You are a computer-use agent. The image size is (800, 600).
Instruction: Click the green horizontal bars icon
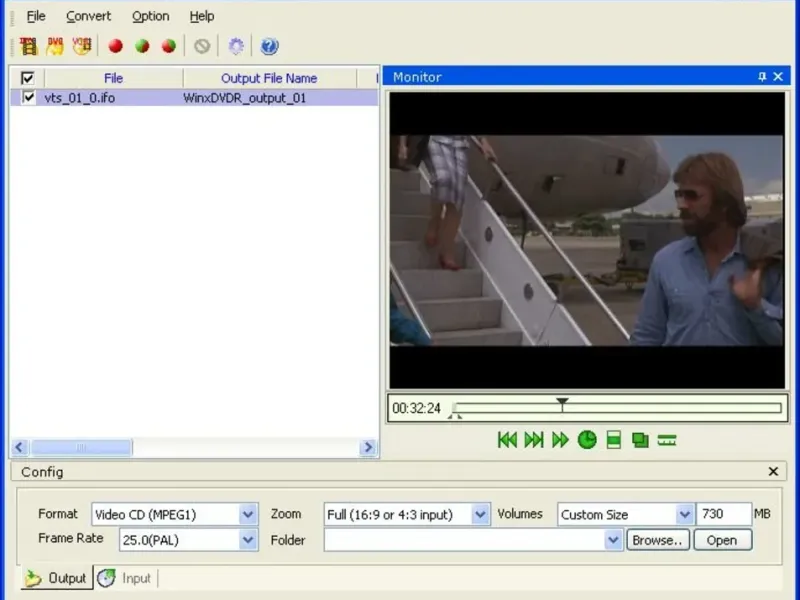click(x=667, y=440)
